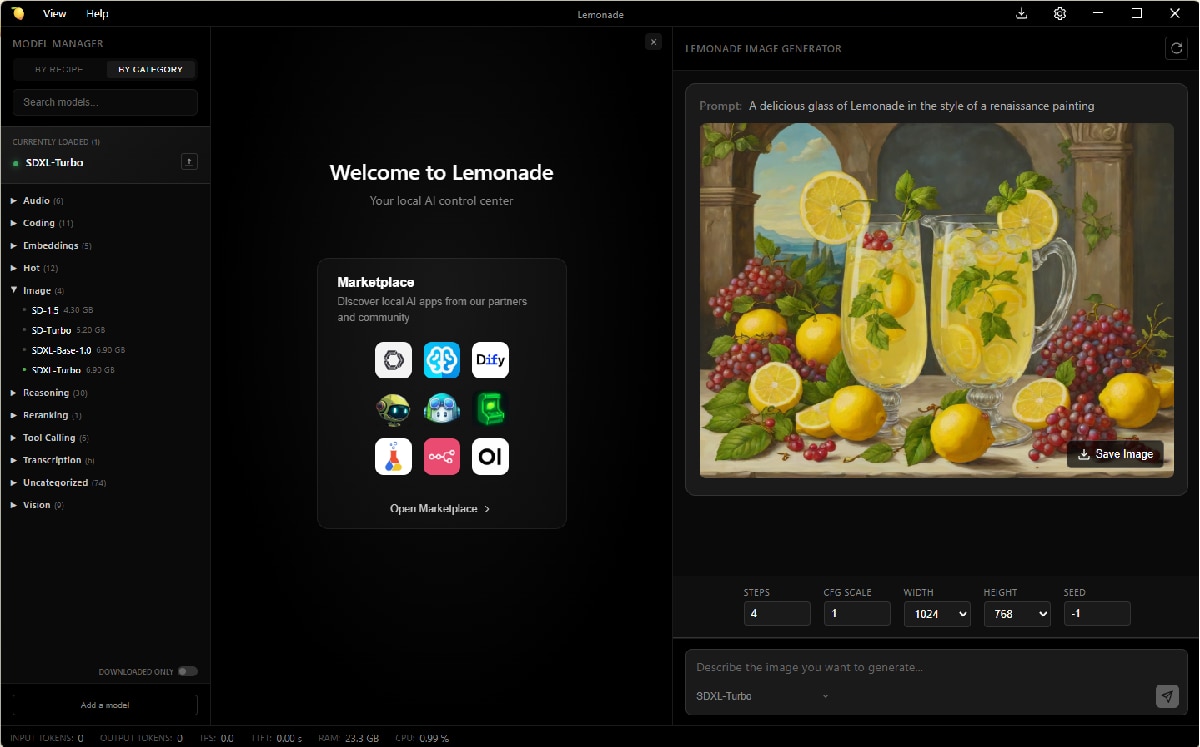
Task: Open the View menu
Action: click(x=54, y=13)
